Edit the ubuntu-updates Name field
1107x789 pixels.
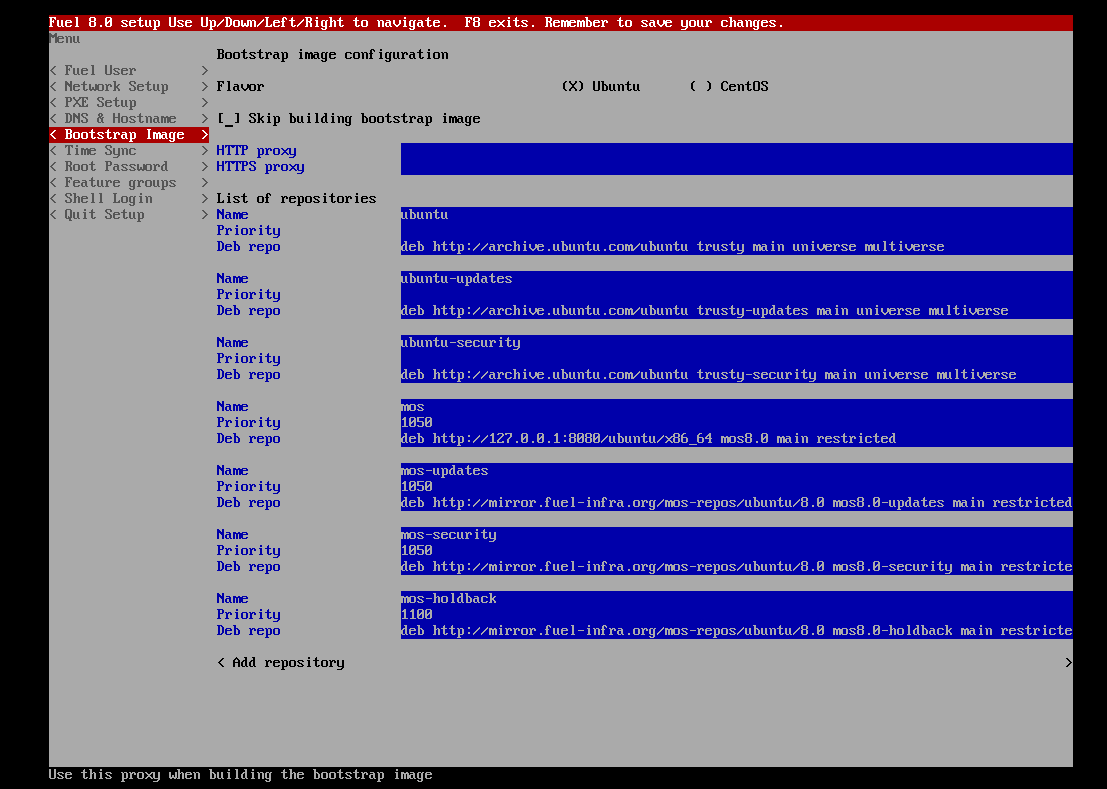[x=736, y=279]
